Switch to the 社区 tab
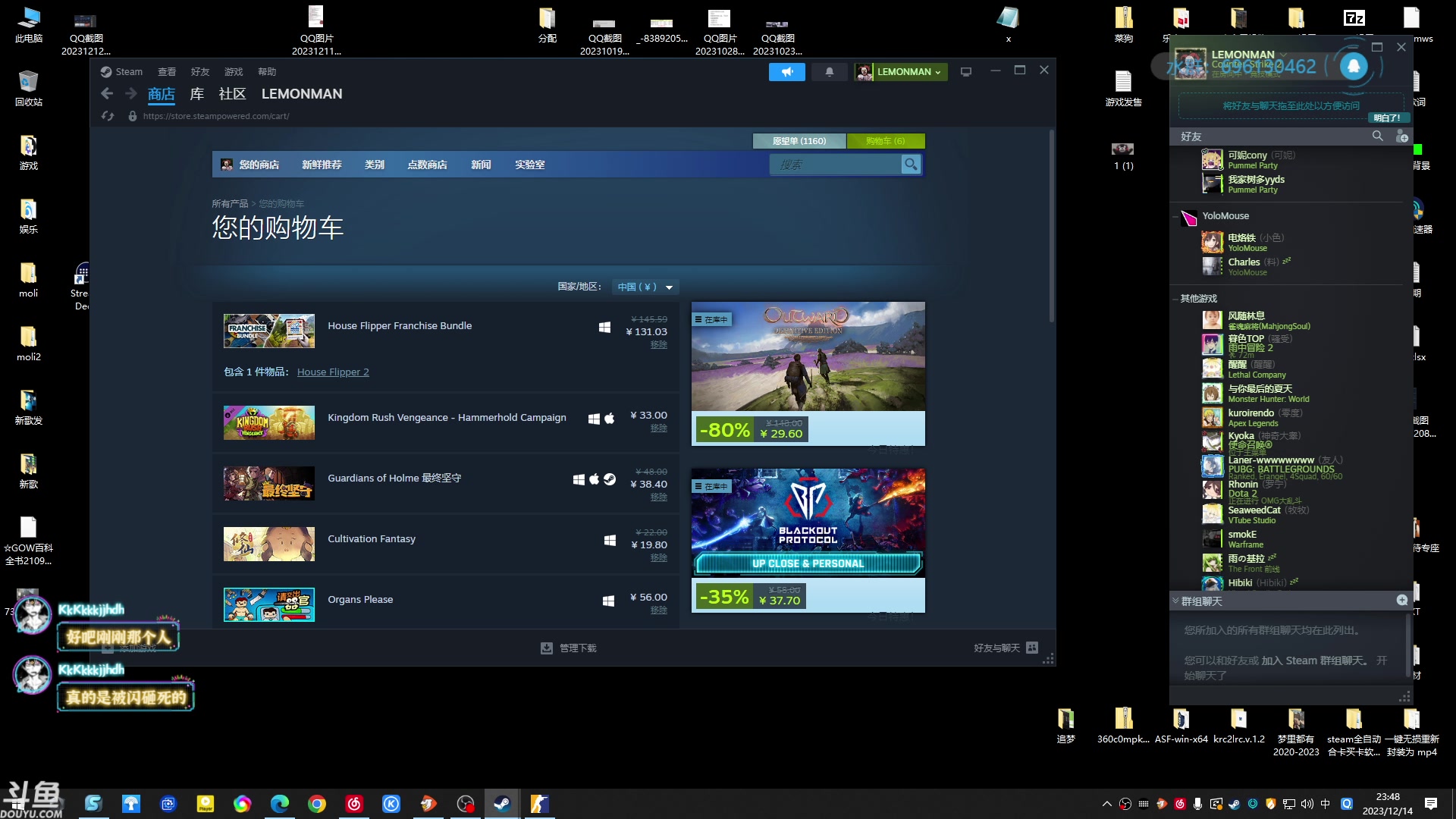Image resolution: width=1456 pixels, height=819 pixels. 232,94
